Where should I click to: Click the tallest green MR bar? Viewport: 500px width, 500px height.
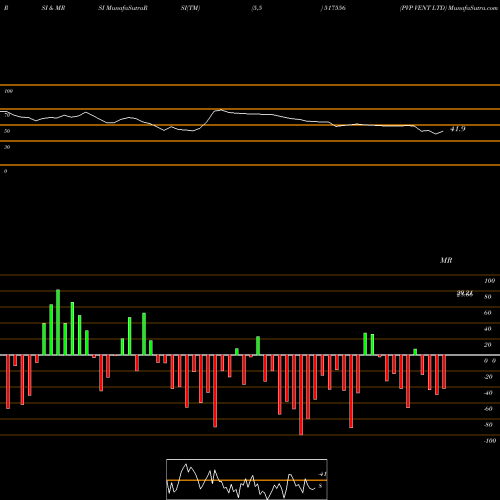tap(58, 322)
